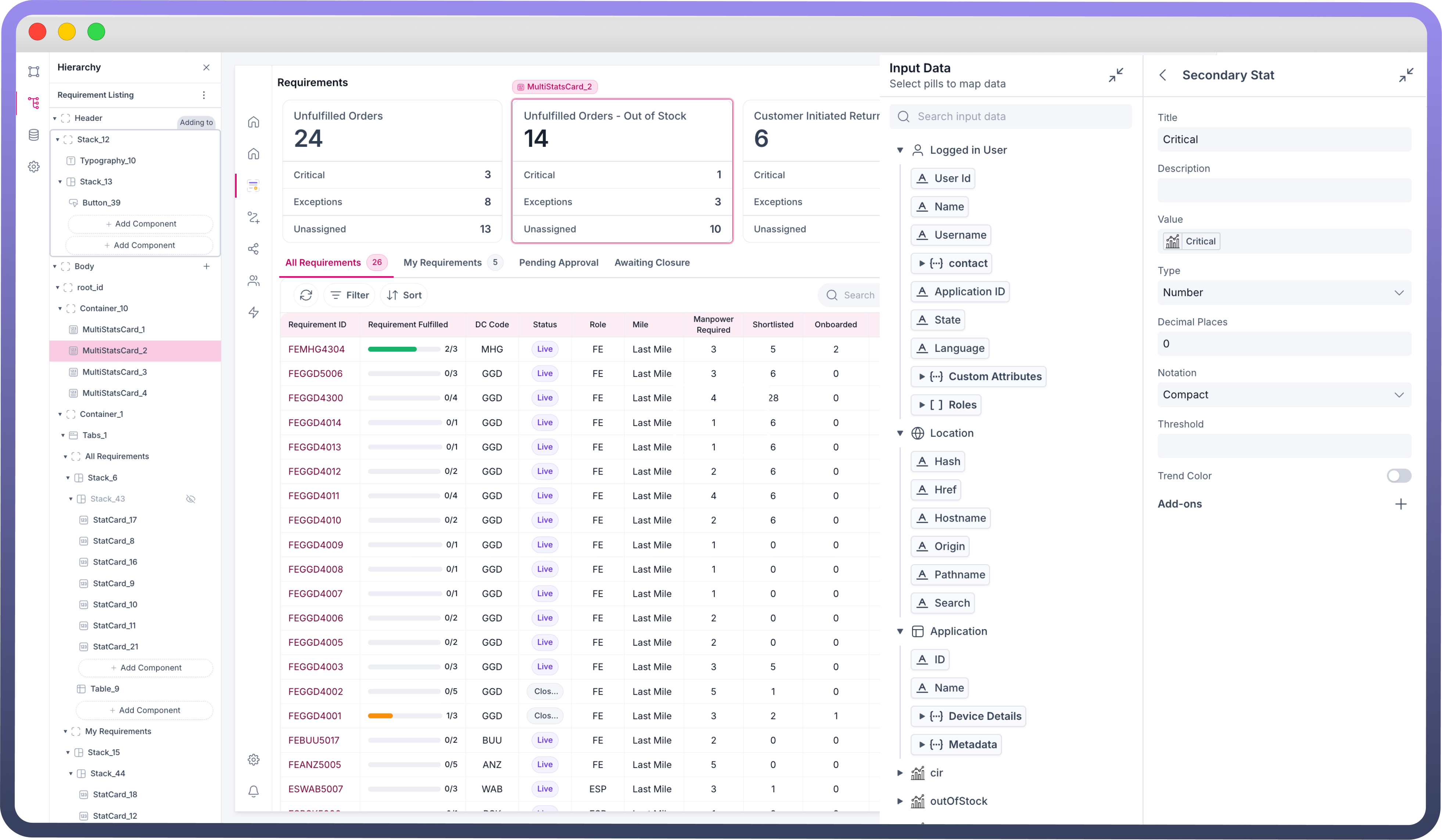
Task: Add an add-on with the plus icon
Action: tap(1400, 504)
